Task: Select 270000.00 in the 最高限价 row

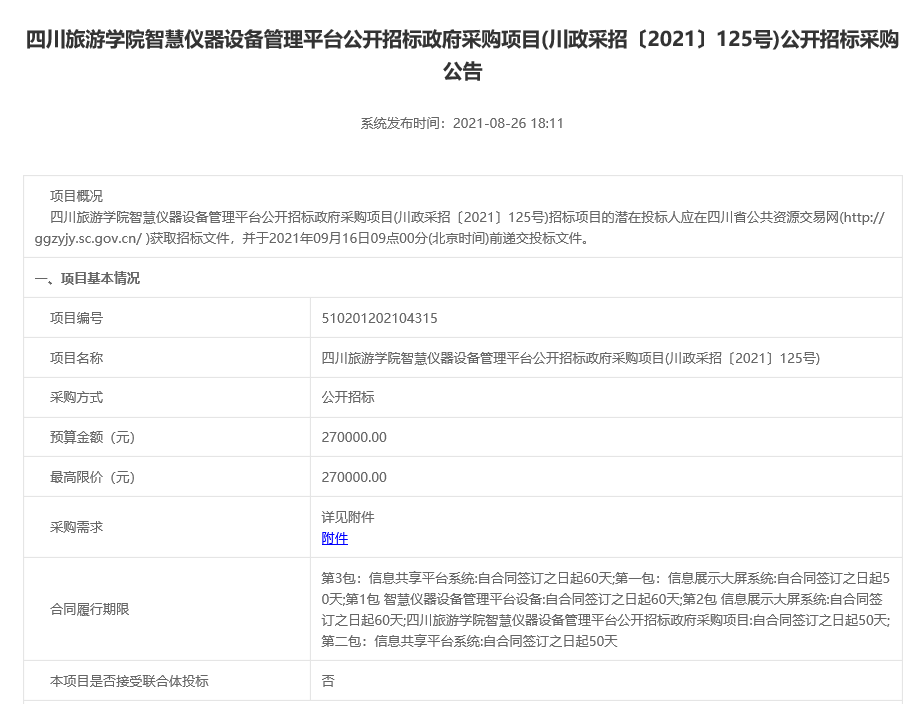Action: pyautogui.click(x=354, y=477)
